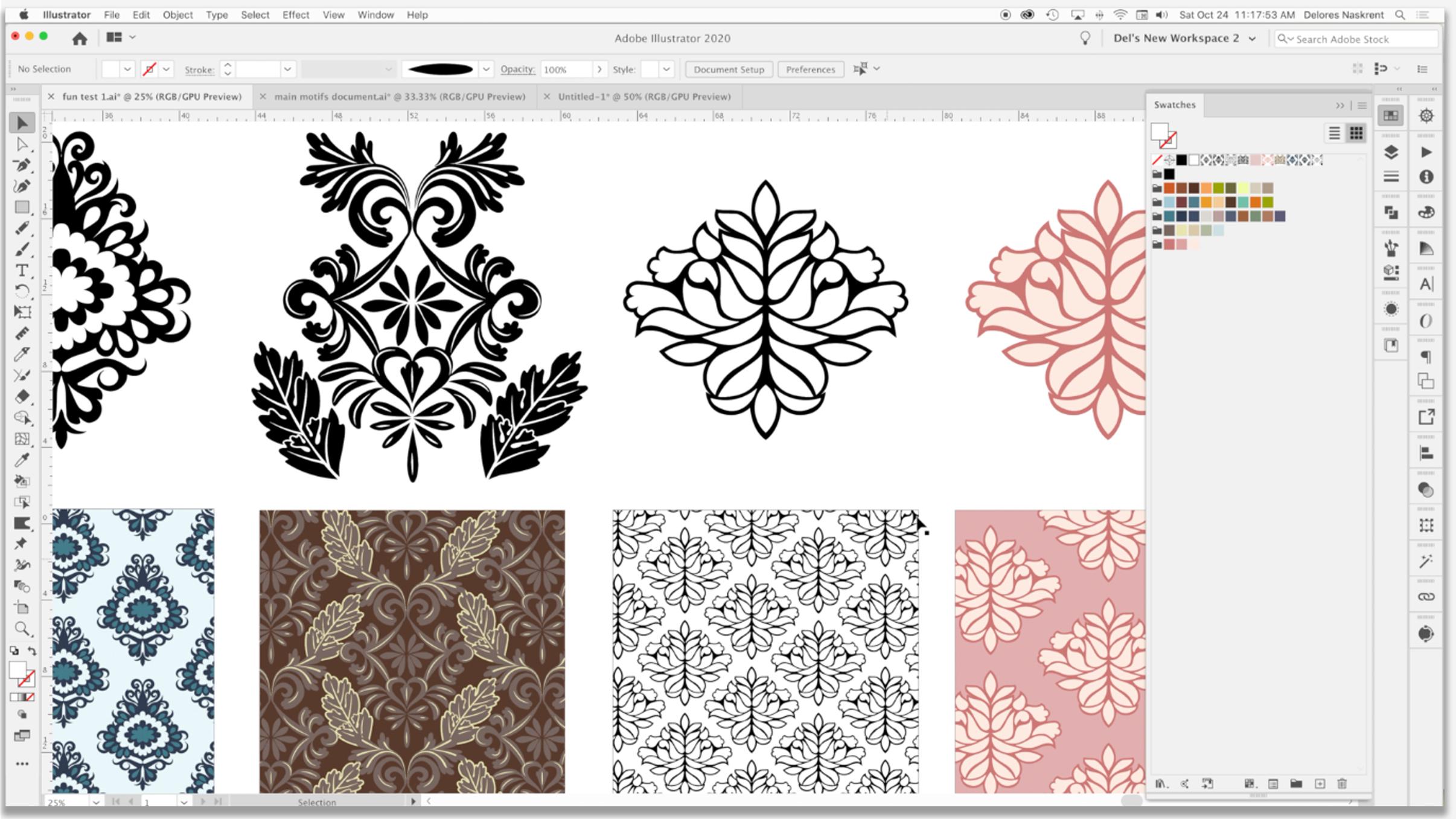Open Swatch Libraries menu in Swatches panel
1456x819 pixels.
pos(1161,784)
